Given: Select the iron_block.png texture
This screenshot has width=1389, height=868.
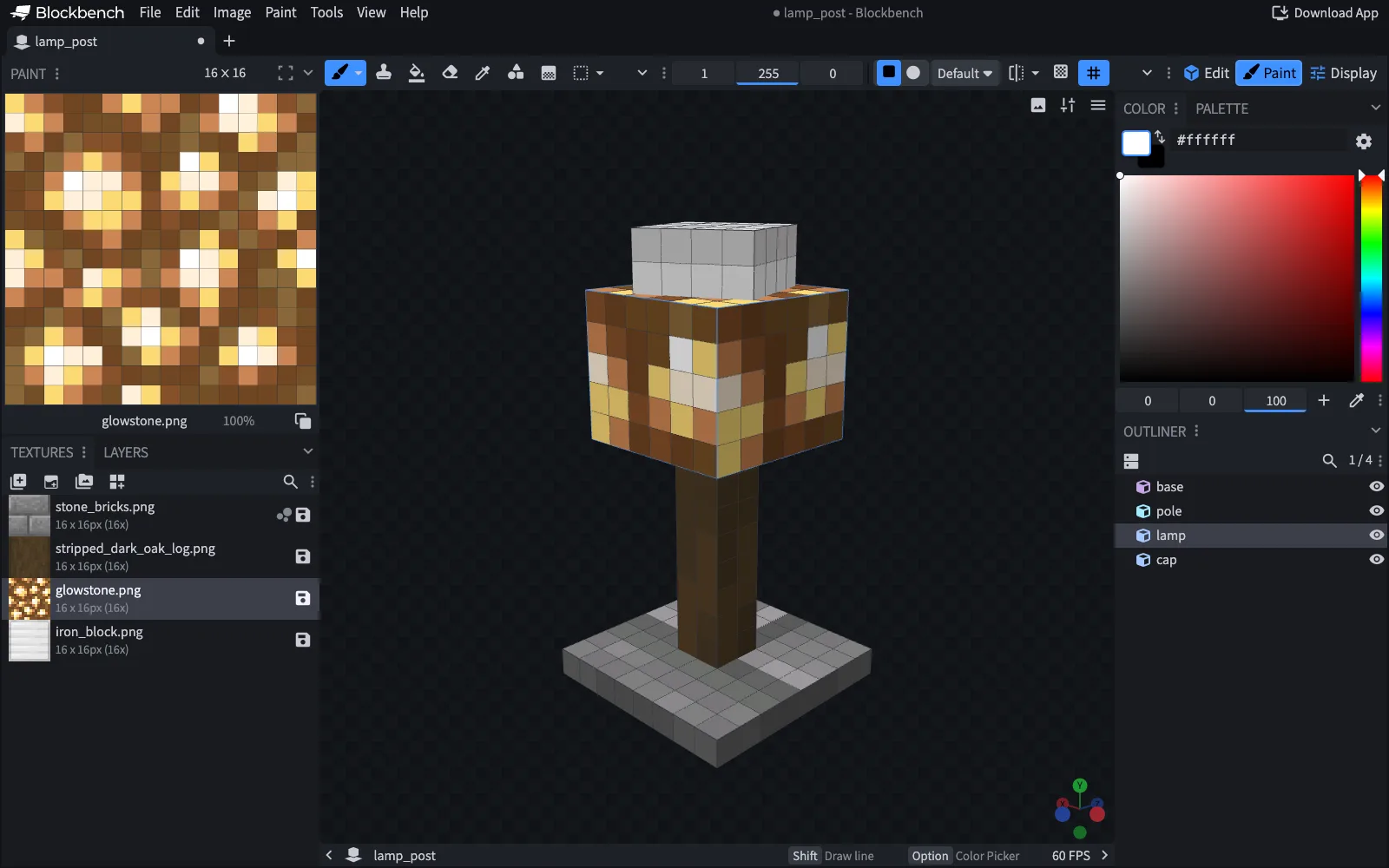Looking at the screenshot, I should point(161,641).
